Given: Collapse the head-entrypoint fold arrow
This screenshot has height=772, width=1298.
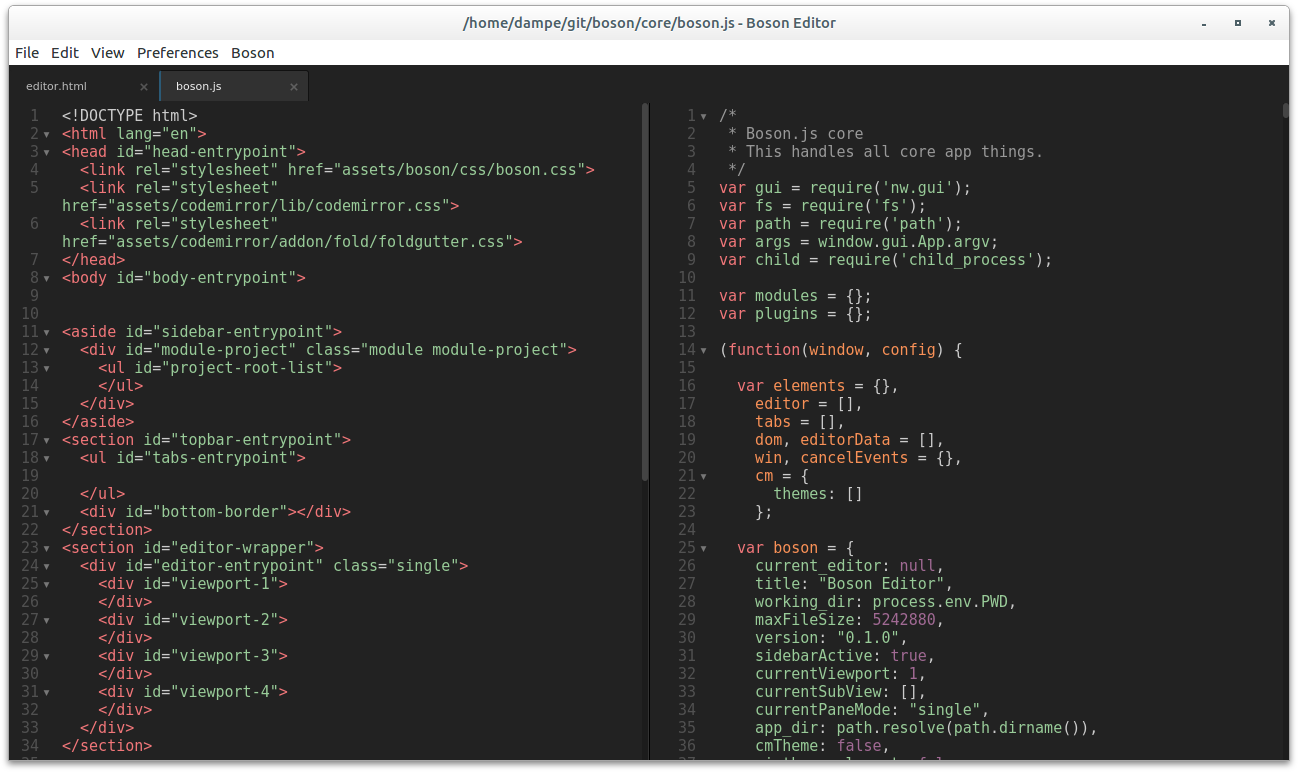Looking at the screenshot, I should click(x=46, y=152).
